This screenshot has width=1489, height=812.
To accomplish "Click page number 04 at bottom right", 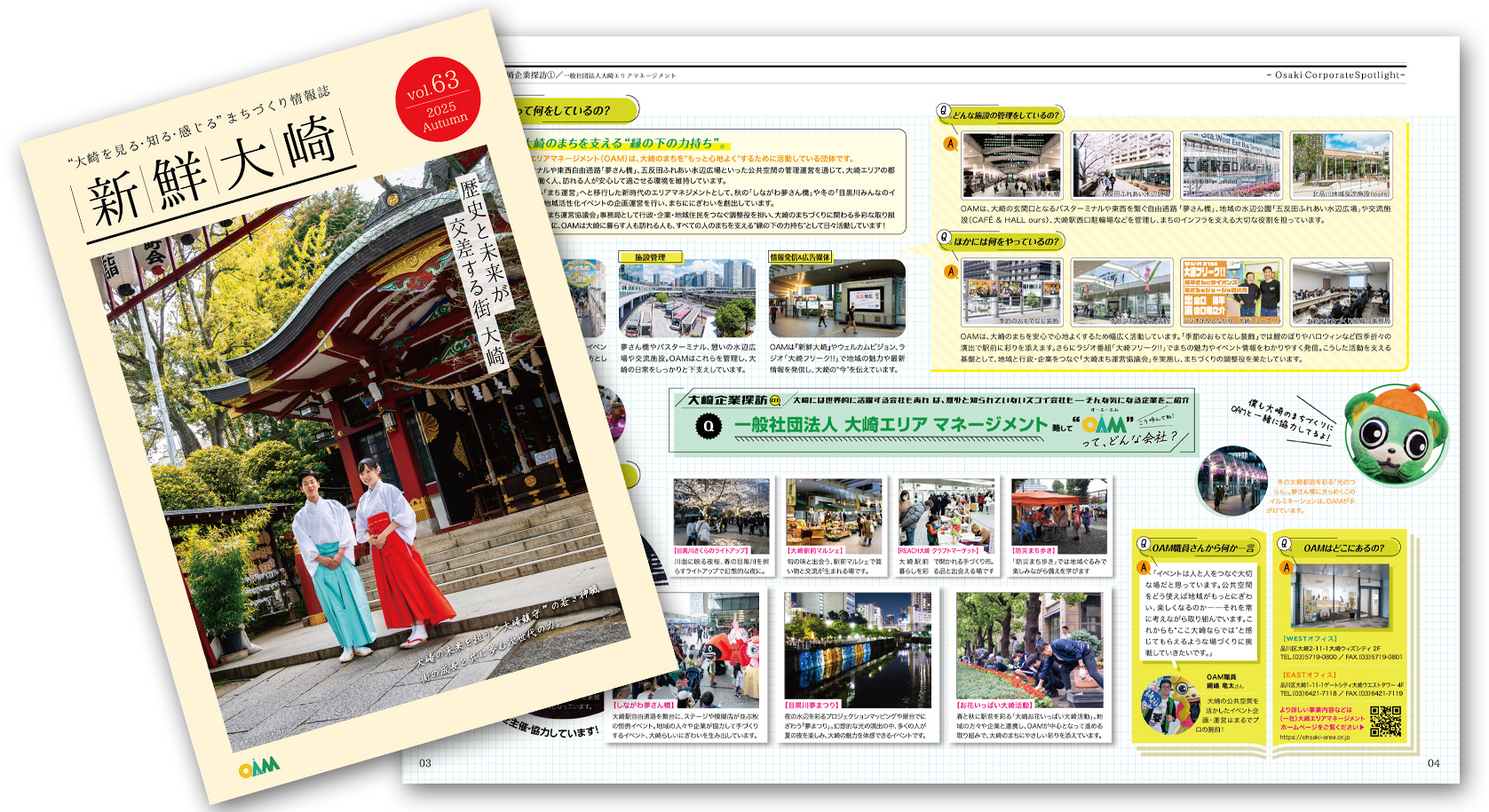I will click(1433, 763).
